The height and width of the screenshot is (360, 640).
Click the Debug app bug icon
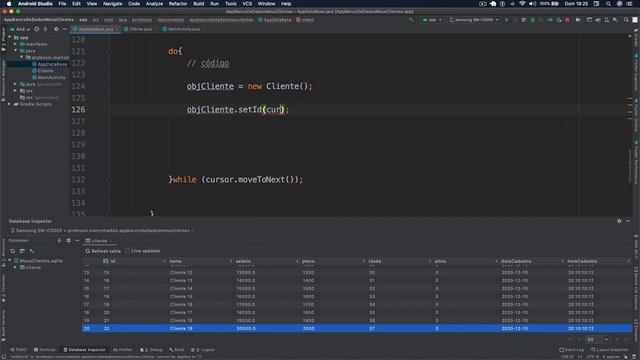(532, 20)
